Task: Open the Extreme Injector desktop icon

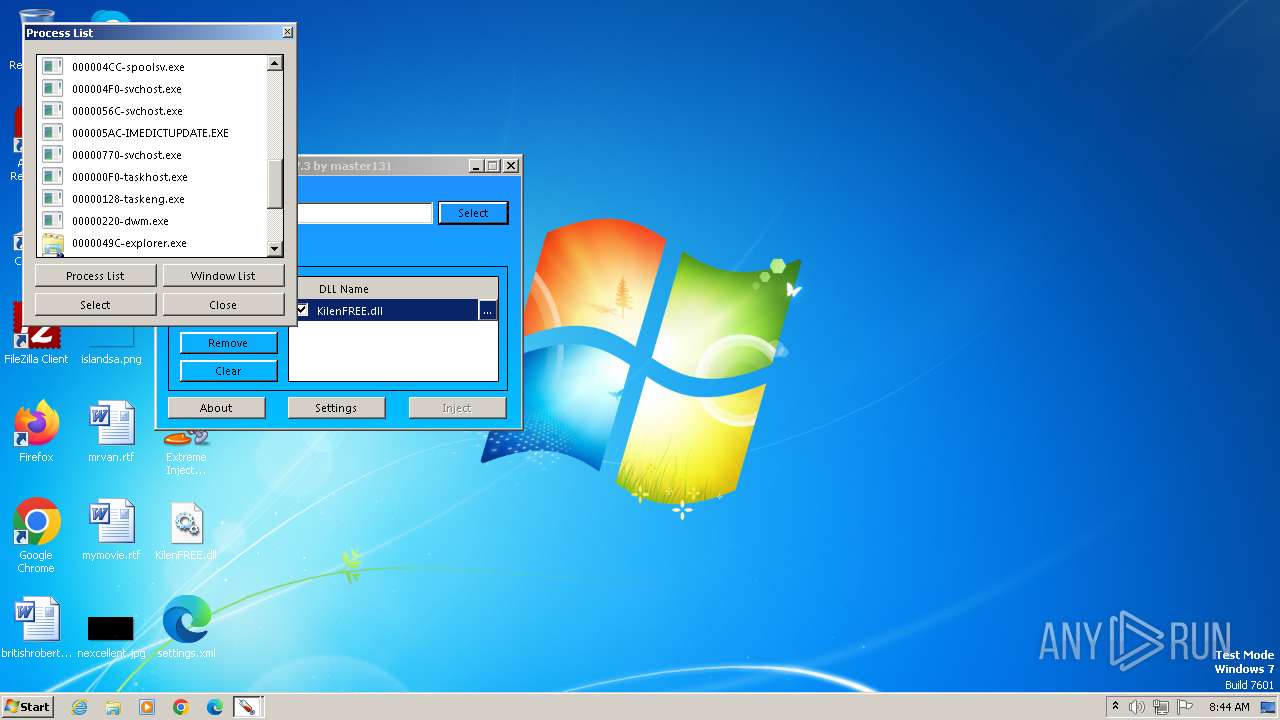Action: point(186,450)
